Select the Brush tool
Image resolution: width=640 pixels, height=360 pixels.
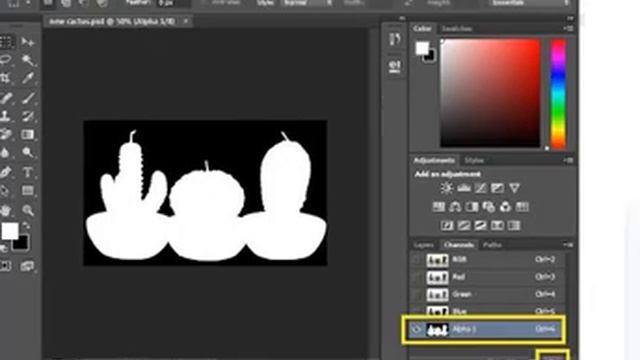tap(28, 98)
